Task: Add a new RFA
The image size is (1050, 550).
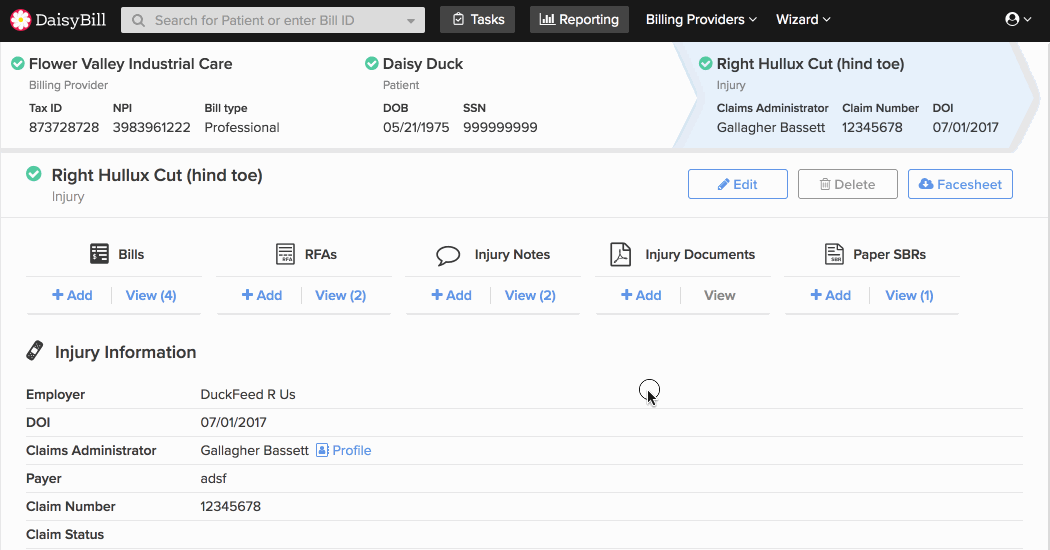Action: point(262,295)
